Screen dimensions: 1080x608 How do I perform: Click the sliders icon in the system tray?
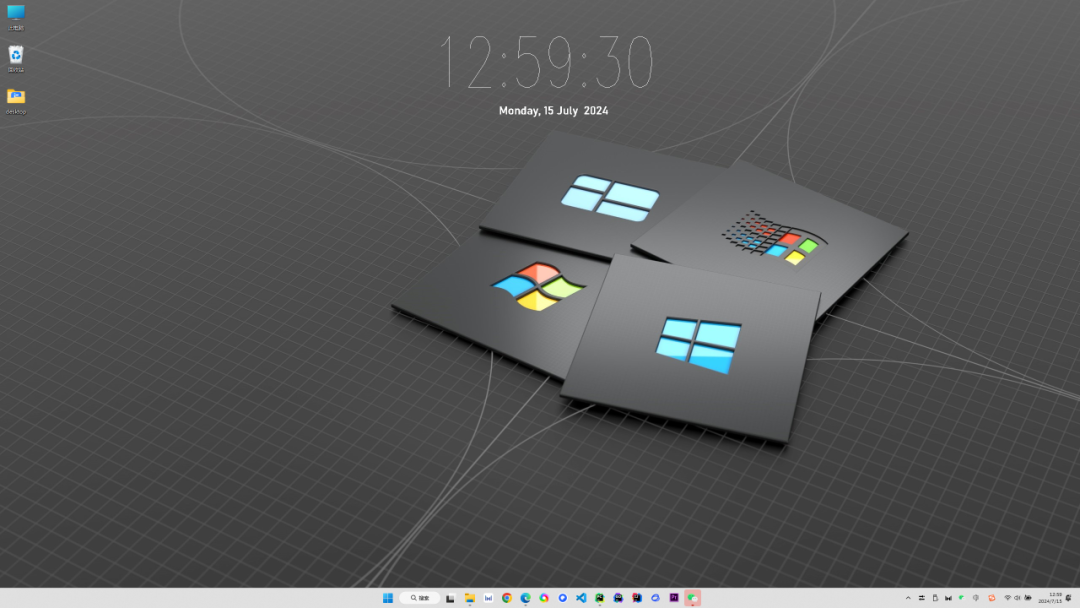922,598
